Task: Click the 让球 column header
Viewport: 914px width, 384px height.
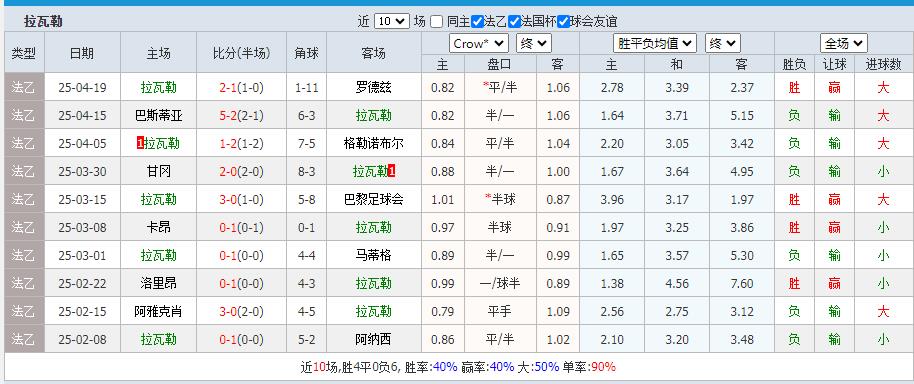Action: pos(834,64)
